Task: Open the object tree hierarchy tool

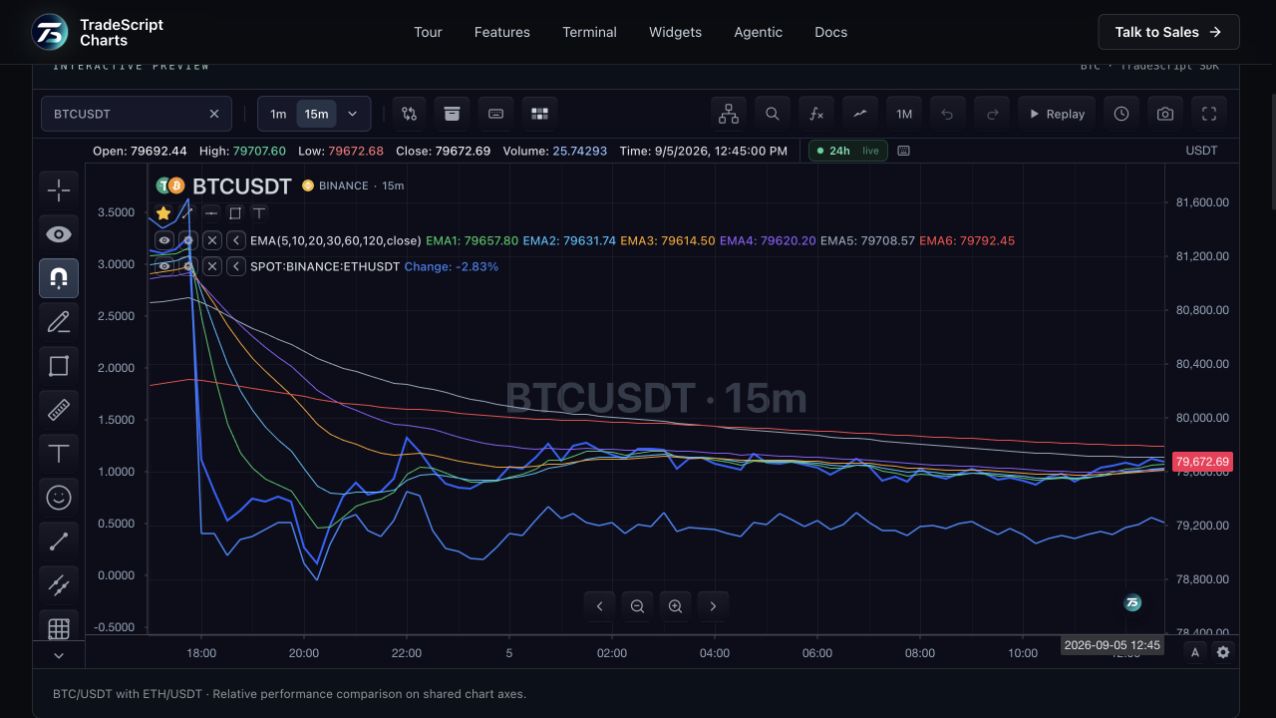Action: tap(729, 114)
